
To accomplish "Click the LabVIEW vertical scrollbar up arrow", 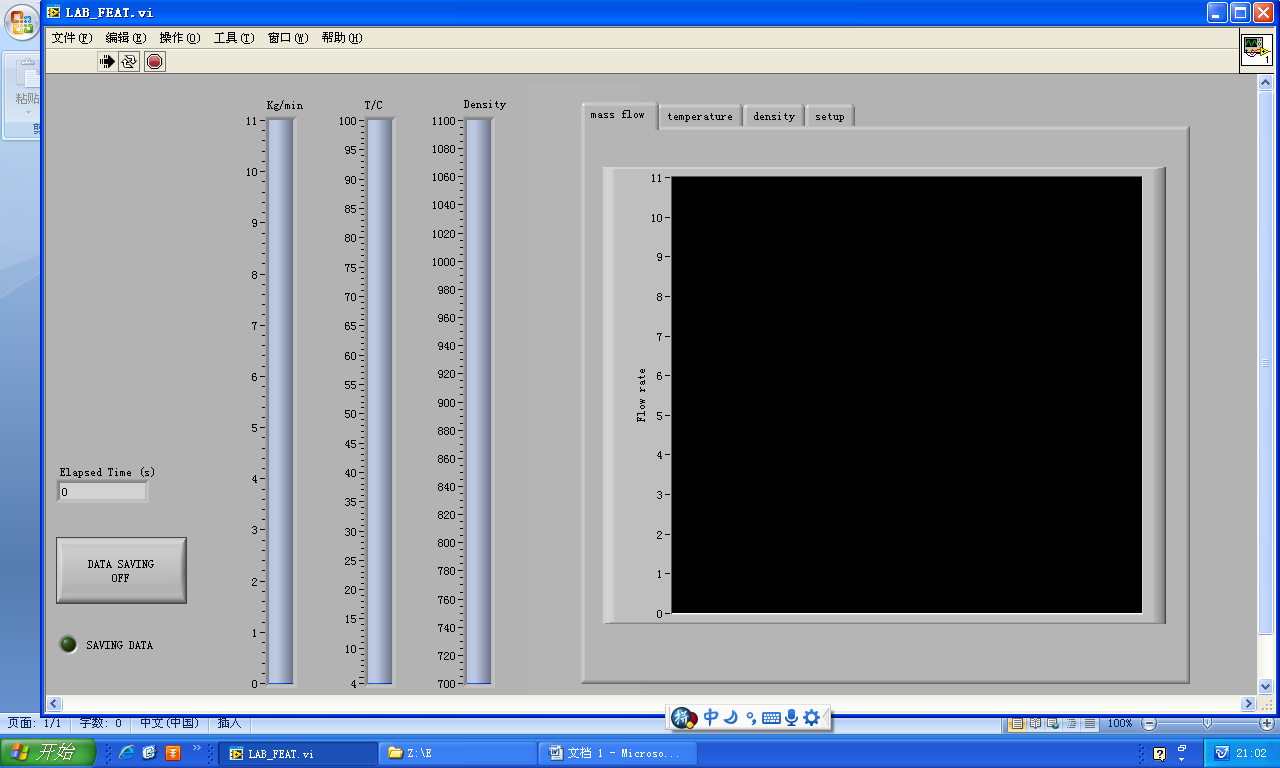I will click(1265, 82).
